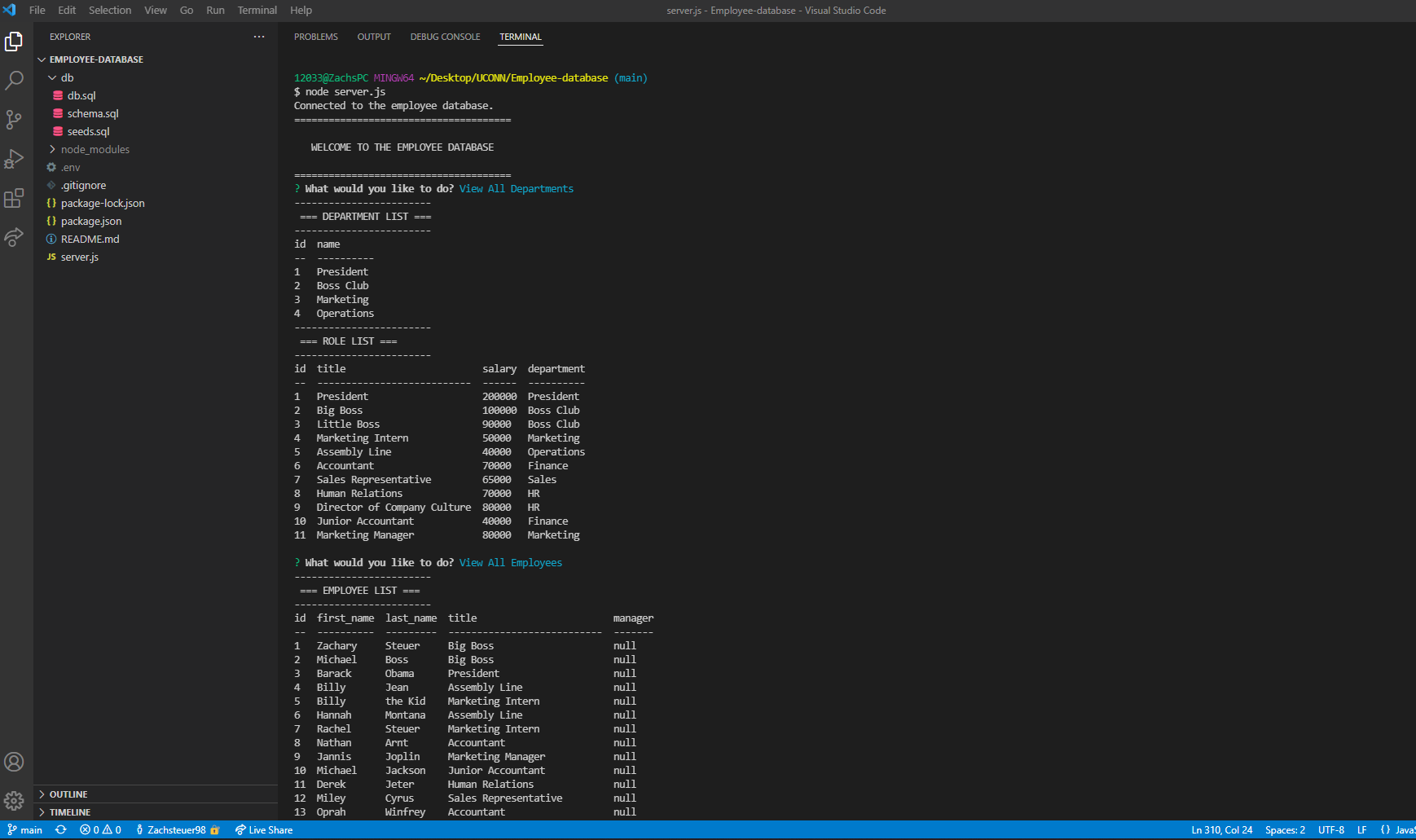Switch to the OUTPUT tab

374,37
